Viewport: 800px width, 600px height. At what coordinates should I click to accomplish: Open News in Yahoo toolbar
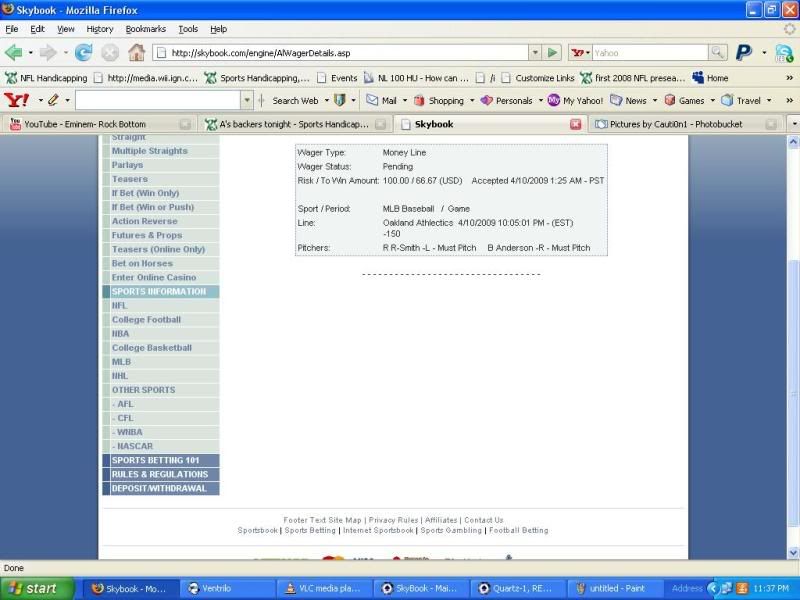coord(628,101)
